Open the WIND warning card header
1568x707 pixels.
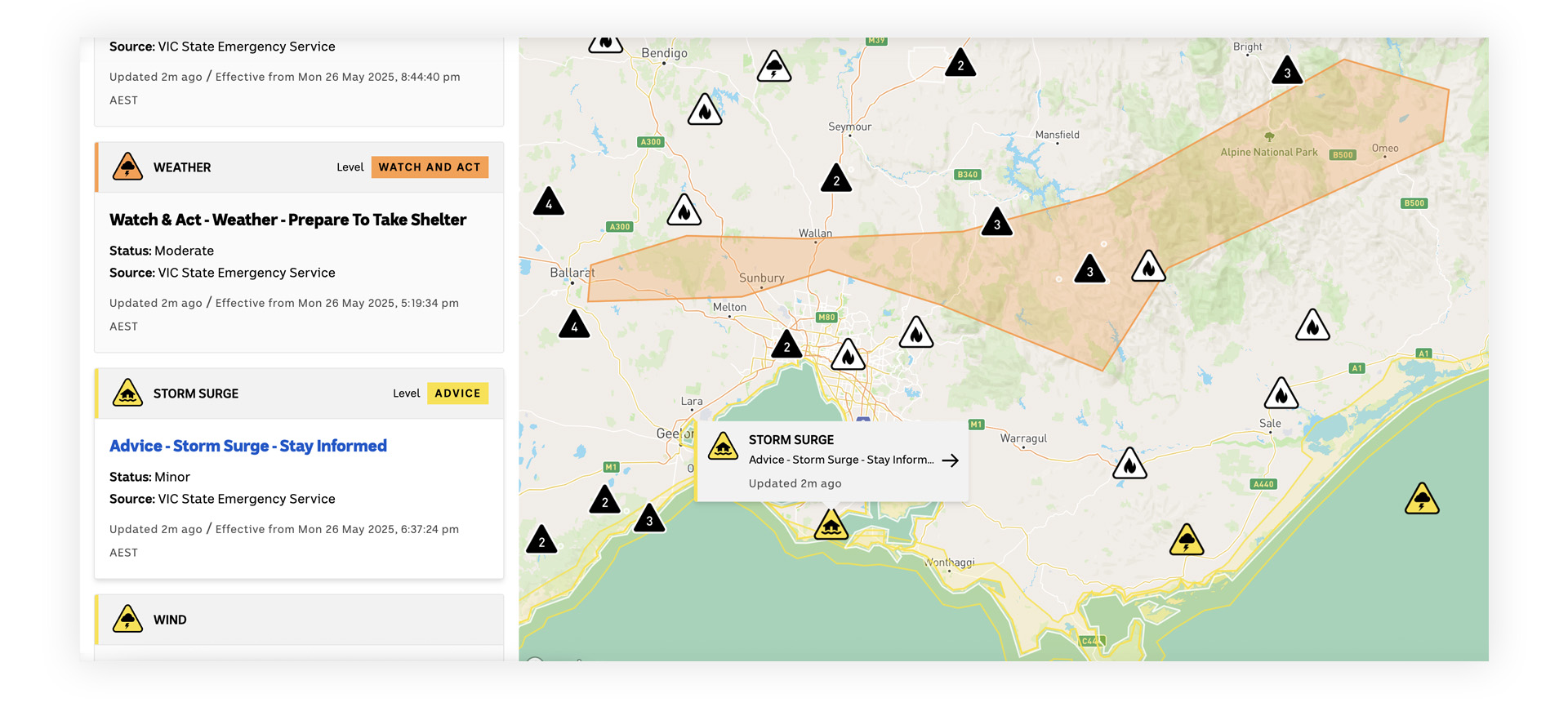click(299, 620)
